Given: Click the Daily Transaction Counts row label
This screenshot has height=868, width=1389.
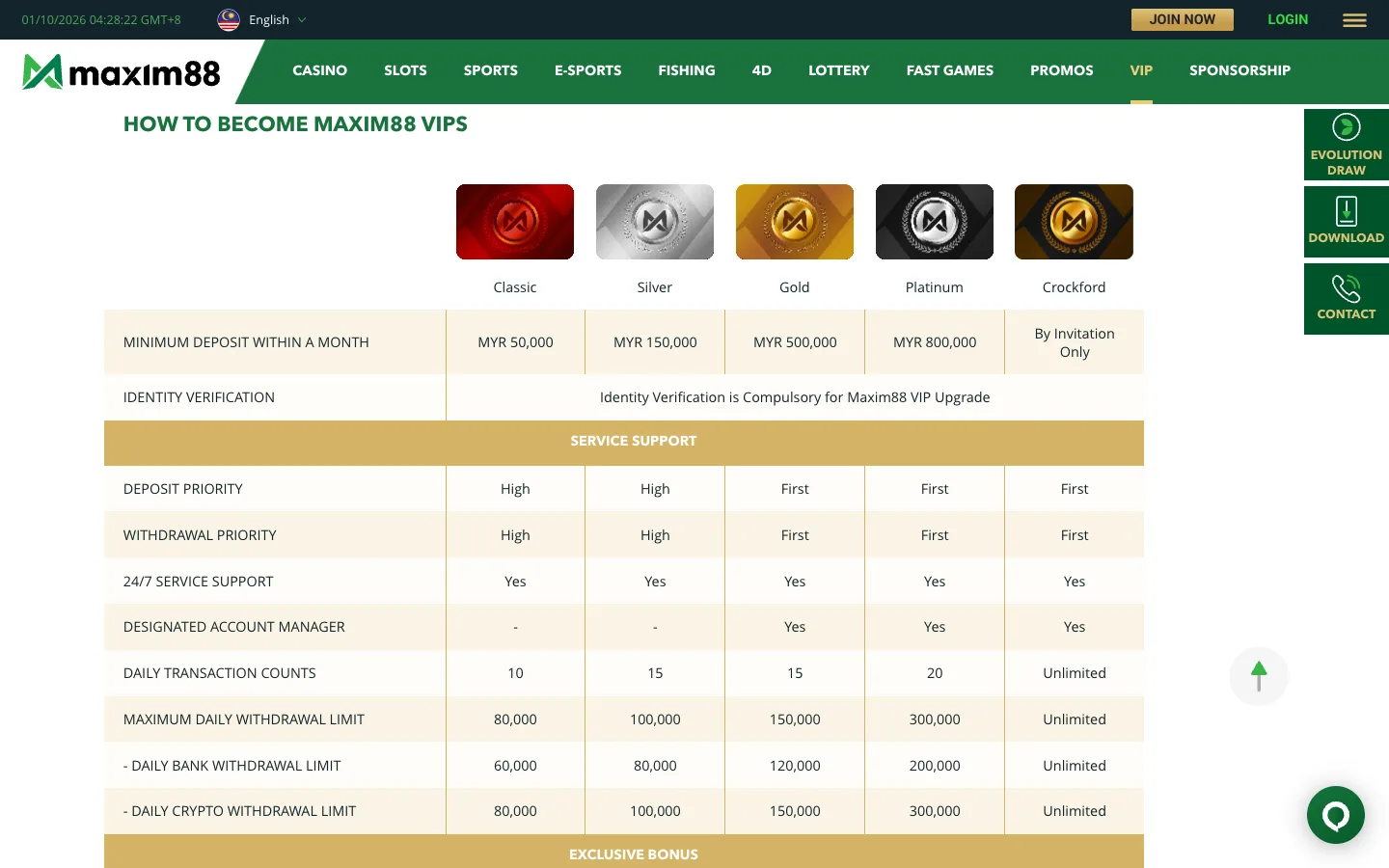Looking at the screenshot, I should click(x=220, y=673).
